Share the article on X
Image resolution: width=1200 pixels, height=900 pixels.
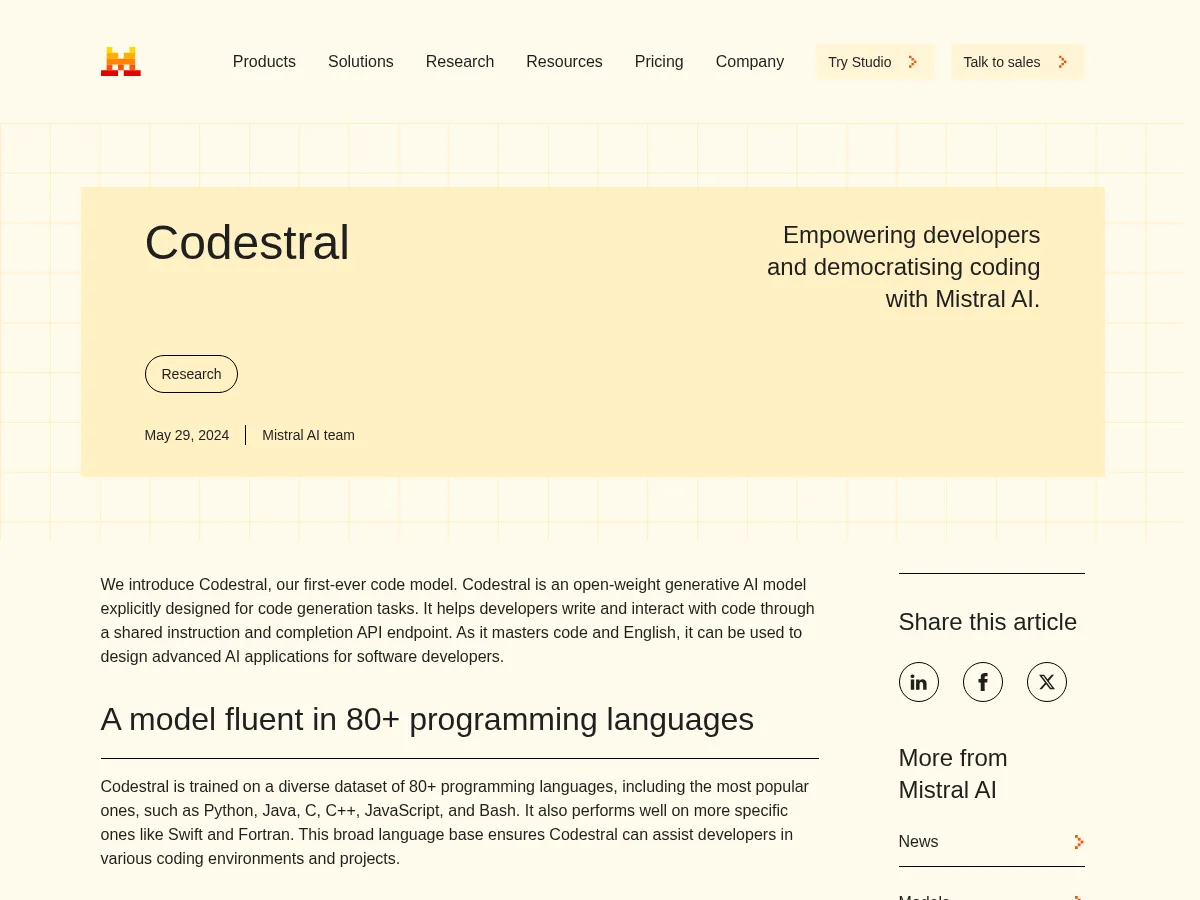(x=1046, y=681)
